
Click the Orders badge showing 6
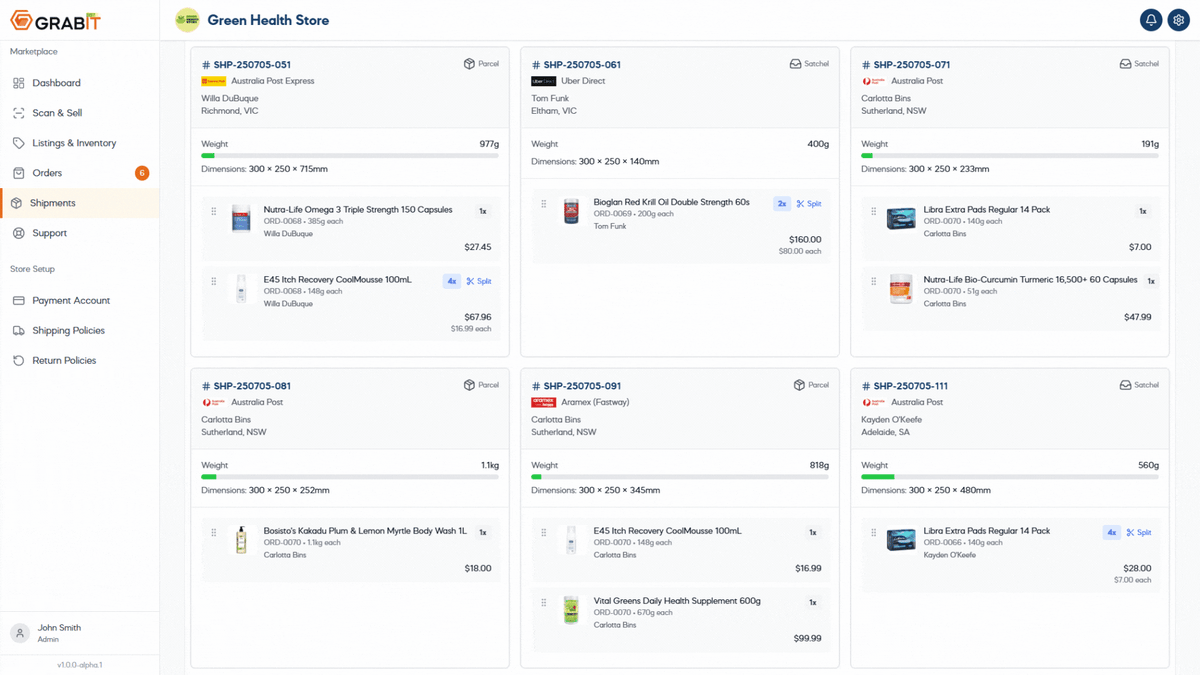(x=142, y=173)
